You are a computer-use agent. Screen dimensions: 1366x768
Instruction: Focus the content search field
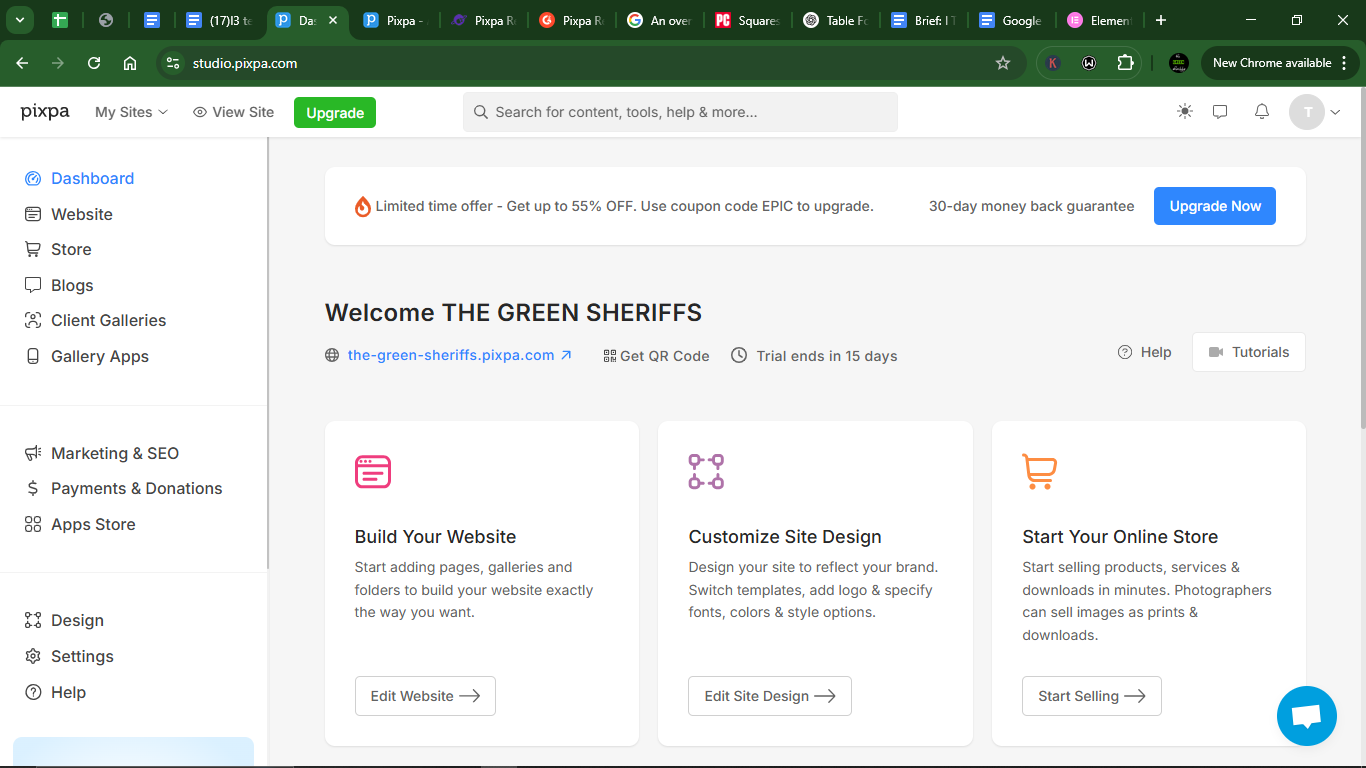680,112
